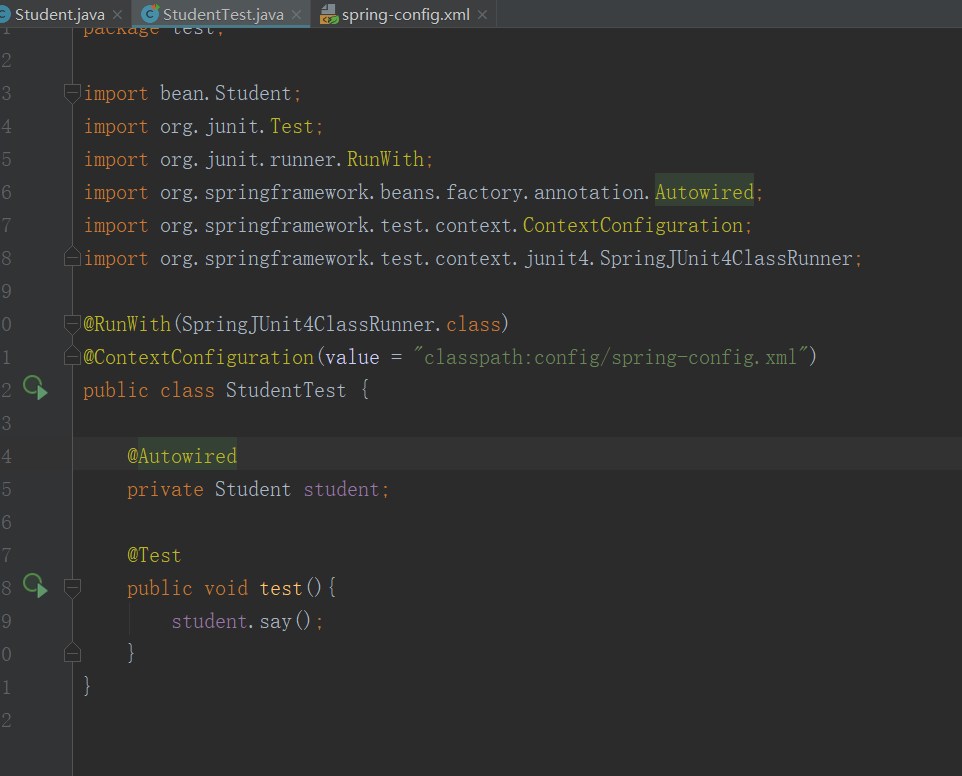Click the test method name
962x776 pixels.
pos(281,589)
